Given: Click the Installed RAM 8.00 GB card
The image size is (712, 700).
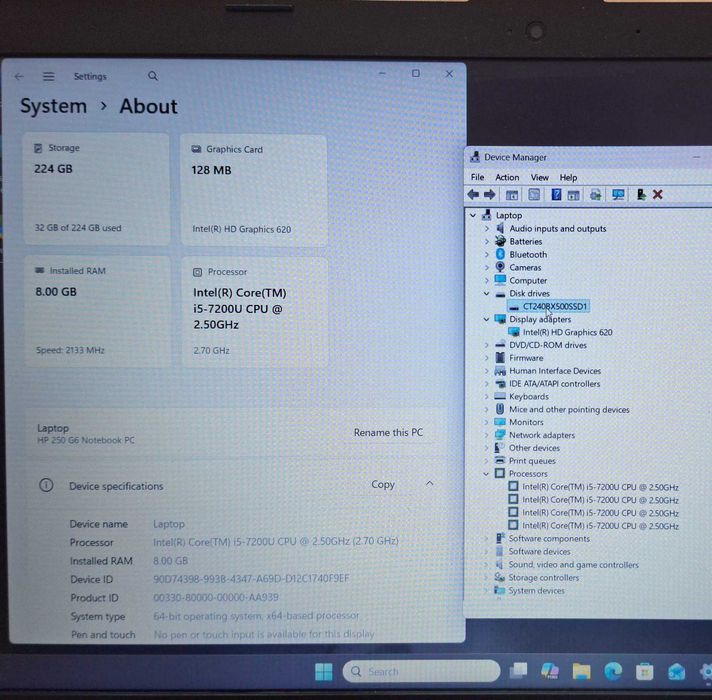Looking at the screenshot, I should tap(97, 311).
